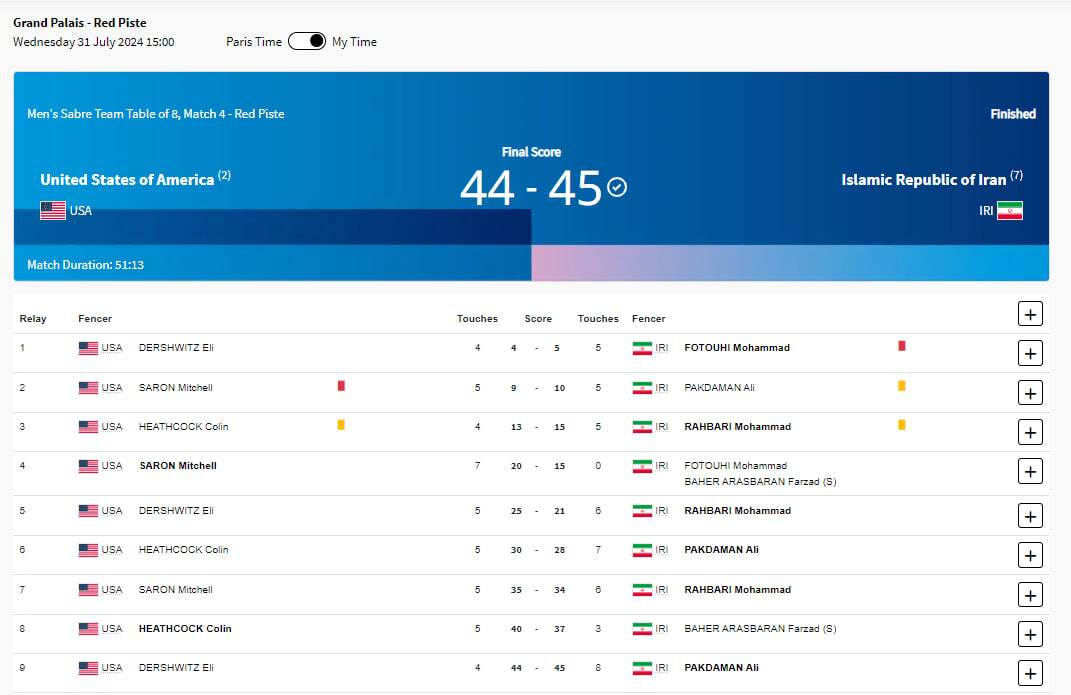The height and width of the screenshot is (695, 1071).
Task: Open United States of America team link
Action: coord(127,180)
